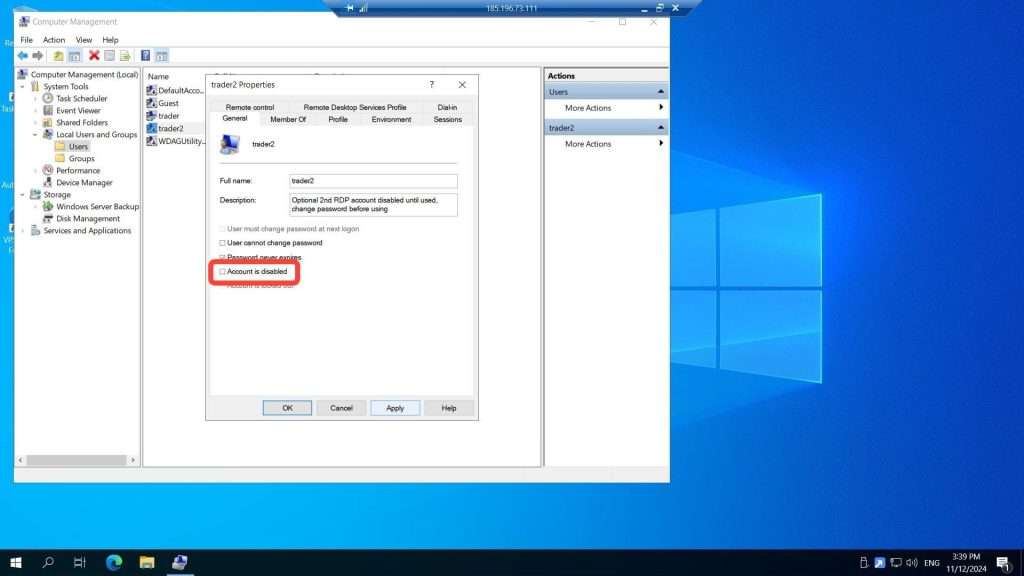Image resolution: width=1024 pixels, height=576 pixels.
Task: Click the blue Back arrow in toolbar
Action: point(22,56)
